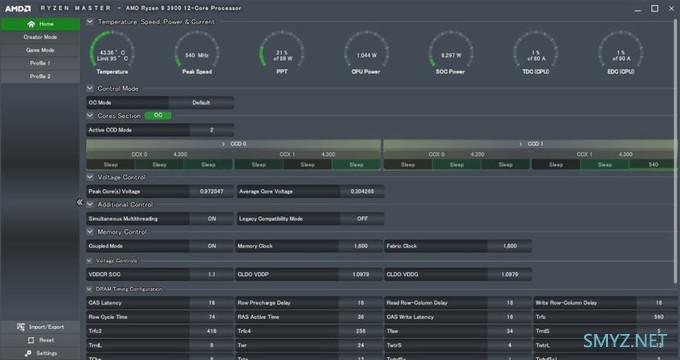Click the PPT gauge

[x=282, y=52]
